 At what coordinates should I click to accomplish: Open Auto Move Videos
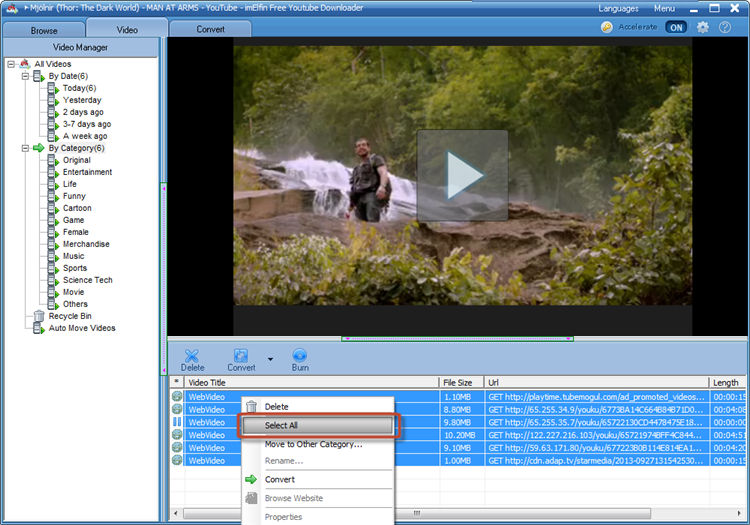point(82,328)
